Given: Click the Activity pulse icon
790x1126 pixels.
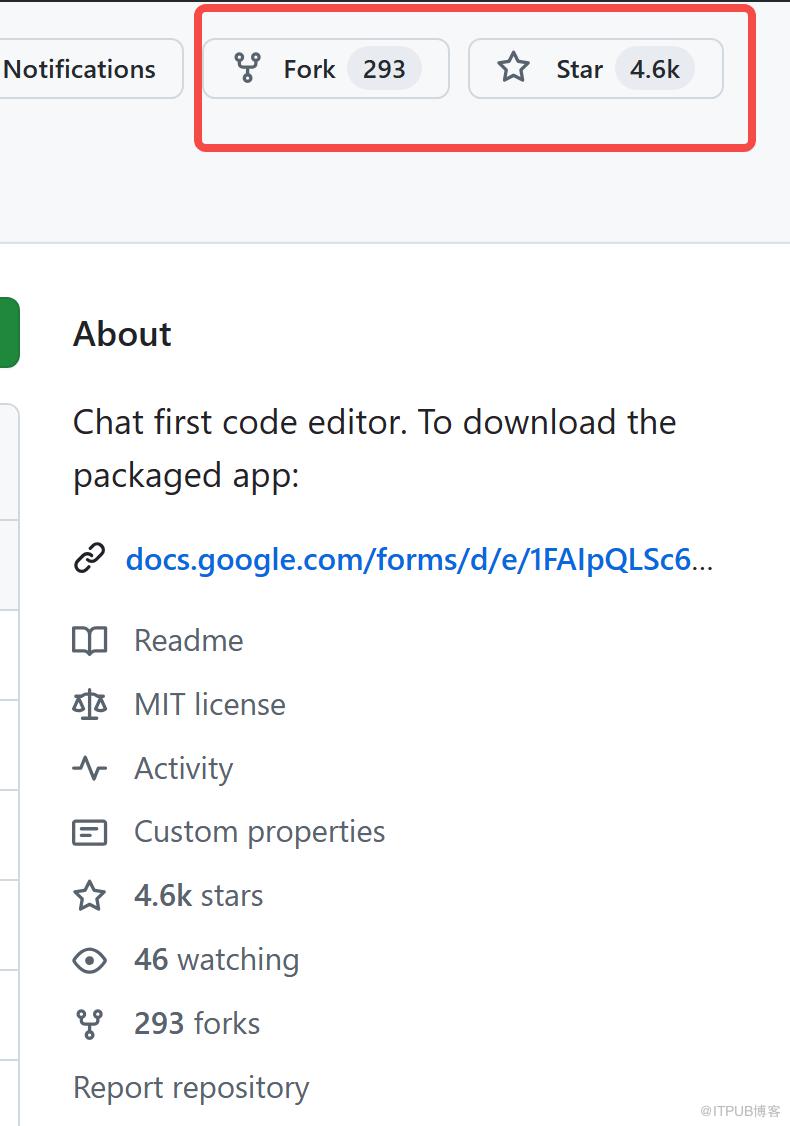Looking at the screenshot, I should pyautogui.click(x=90, y=768).
